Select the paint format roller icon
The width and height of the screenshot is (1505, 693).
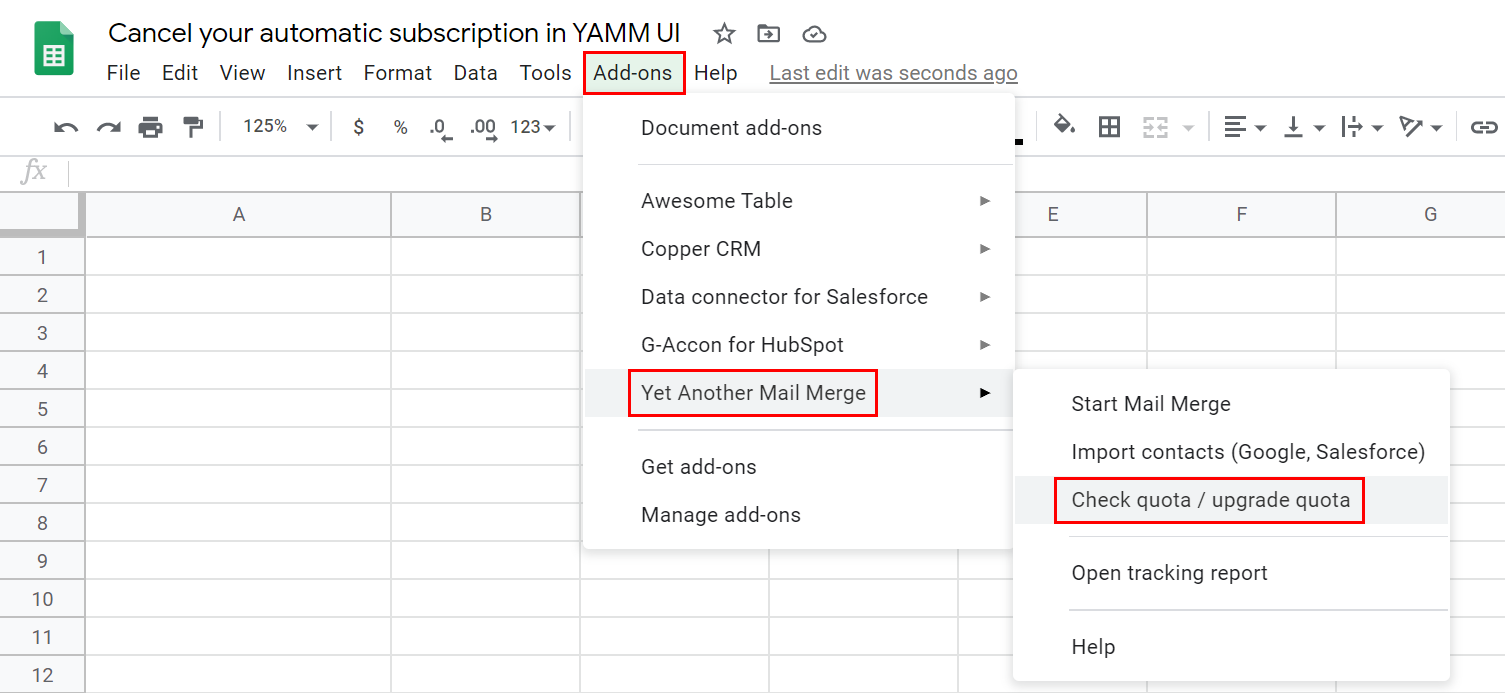pos(192,127)
